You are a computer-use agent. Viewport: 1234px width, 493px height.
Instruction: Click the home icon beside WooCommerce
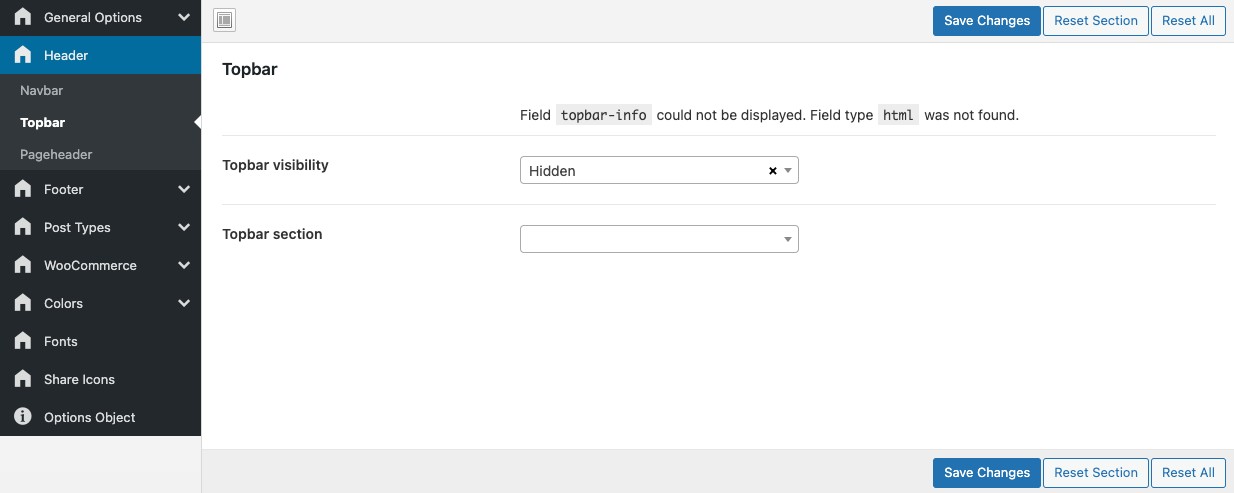(23, 265)
